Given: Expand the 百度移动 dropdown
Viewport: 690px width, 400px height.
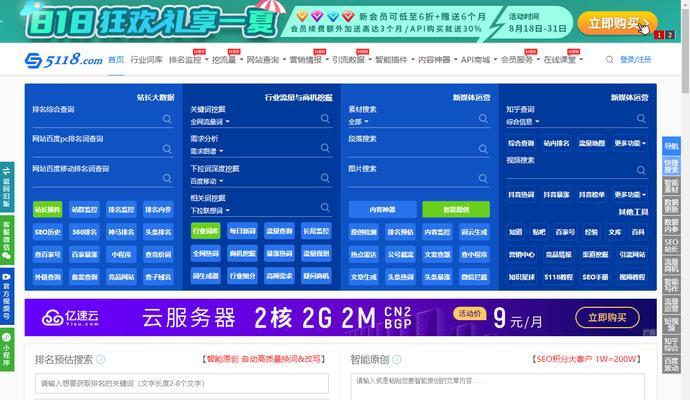Looking at the screenshot, I should point(207,181).
